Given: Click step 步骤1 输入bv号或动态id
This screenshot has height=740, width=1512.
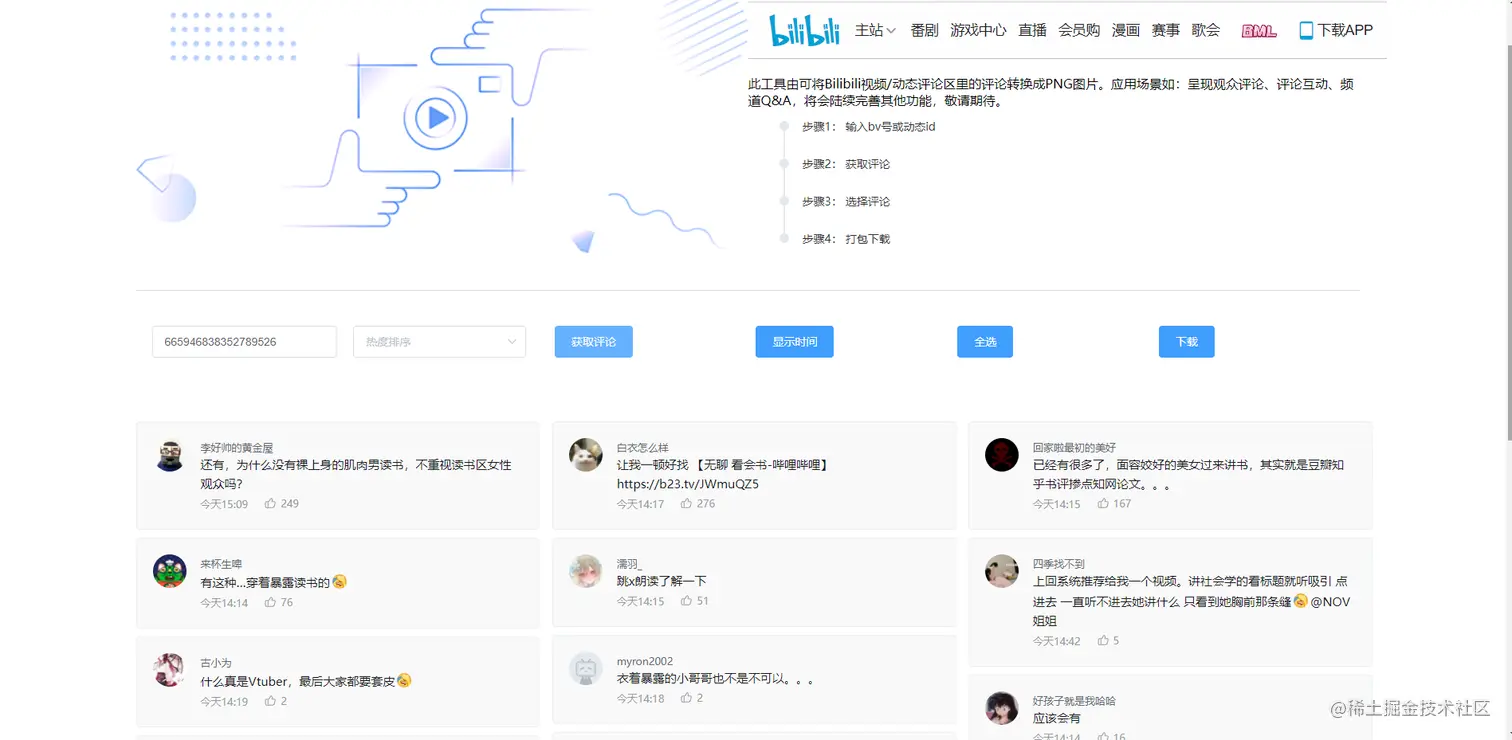Looking at the screenshot, I should pyautogui.click(x=868, y=127).
